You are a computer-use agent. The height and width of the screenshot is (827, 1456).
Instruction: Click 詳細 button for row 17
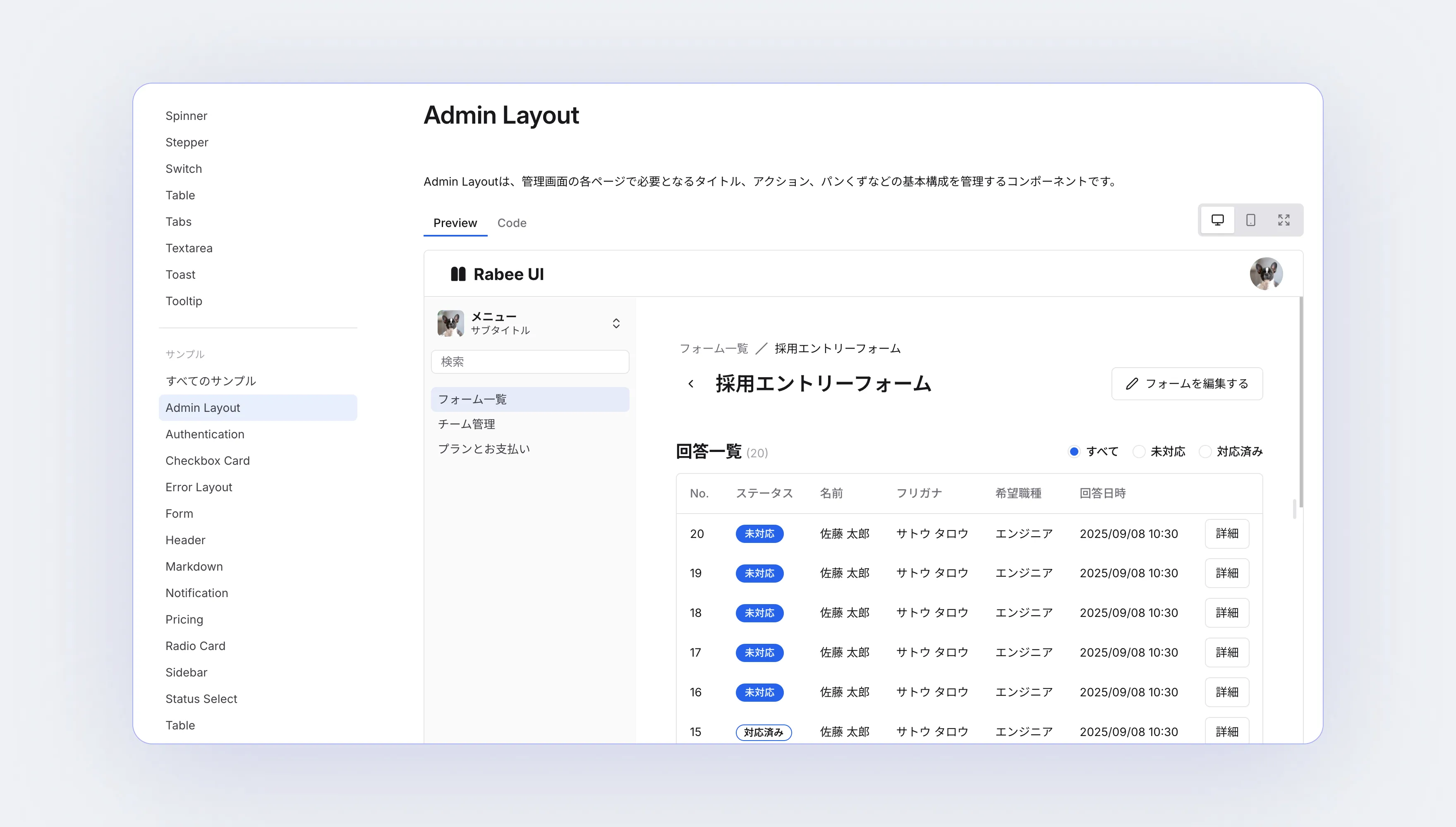pos(1227,653)
